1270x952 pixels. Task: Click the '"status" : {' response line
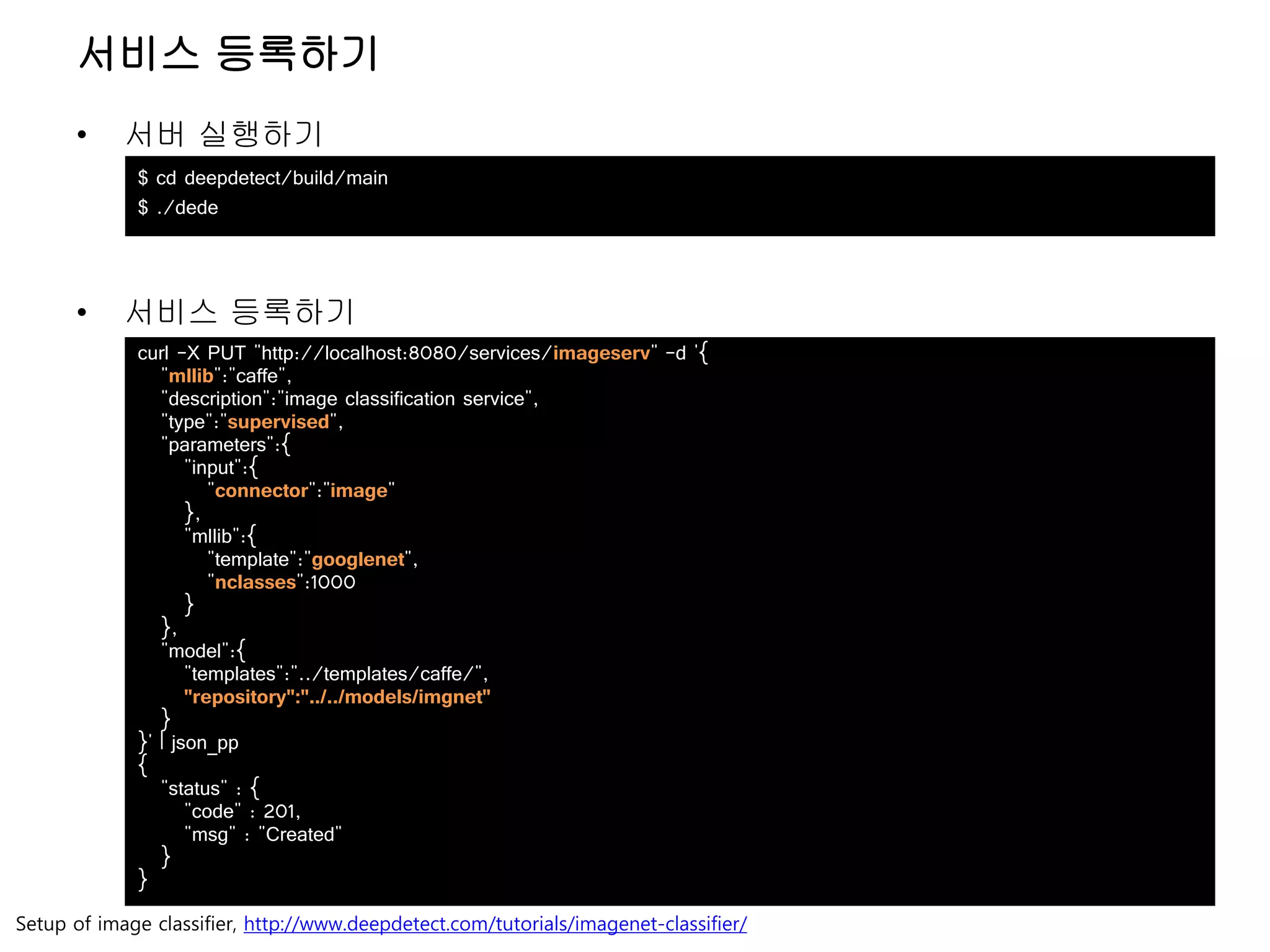(210, 788)
